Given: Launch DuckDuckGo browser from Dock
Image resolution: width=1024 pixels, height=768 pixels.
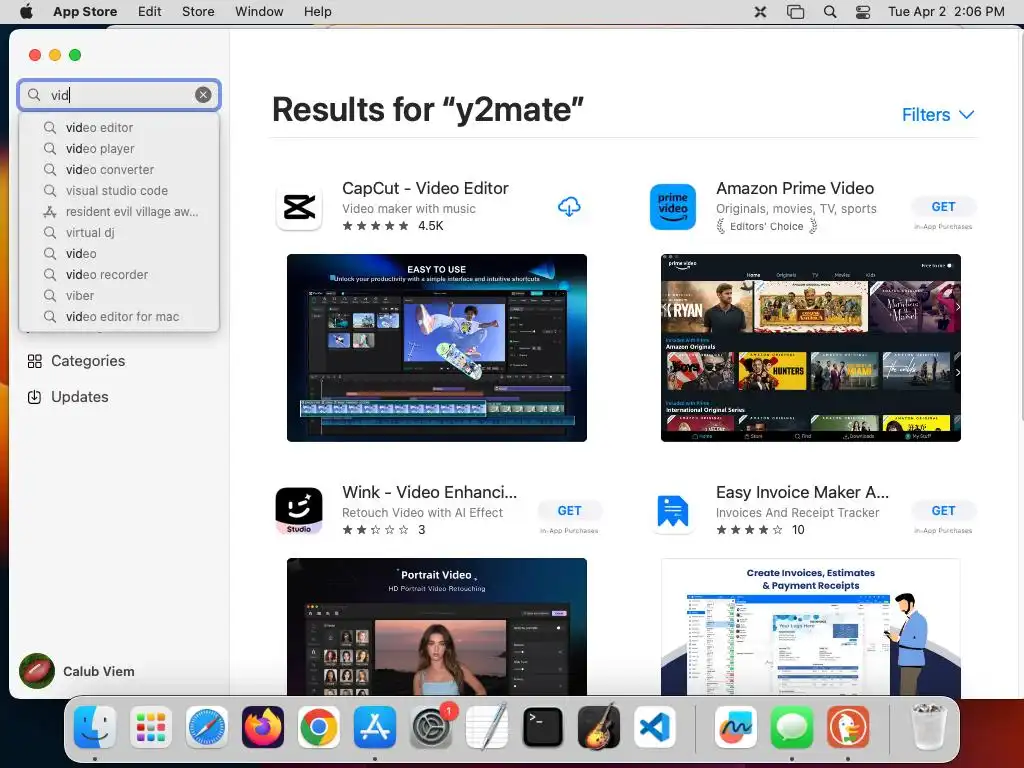Looking at the screenshot, I should [x=848, y=727].
